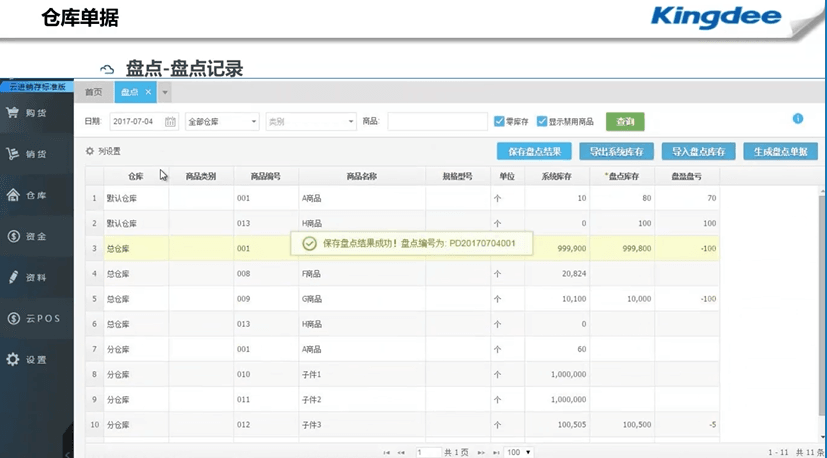Click the system stock cell 100,505

point(557,425)
